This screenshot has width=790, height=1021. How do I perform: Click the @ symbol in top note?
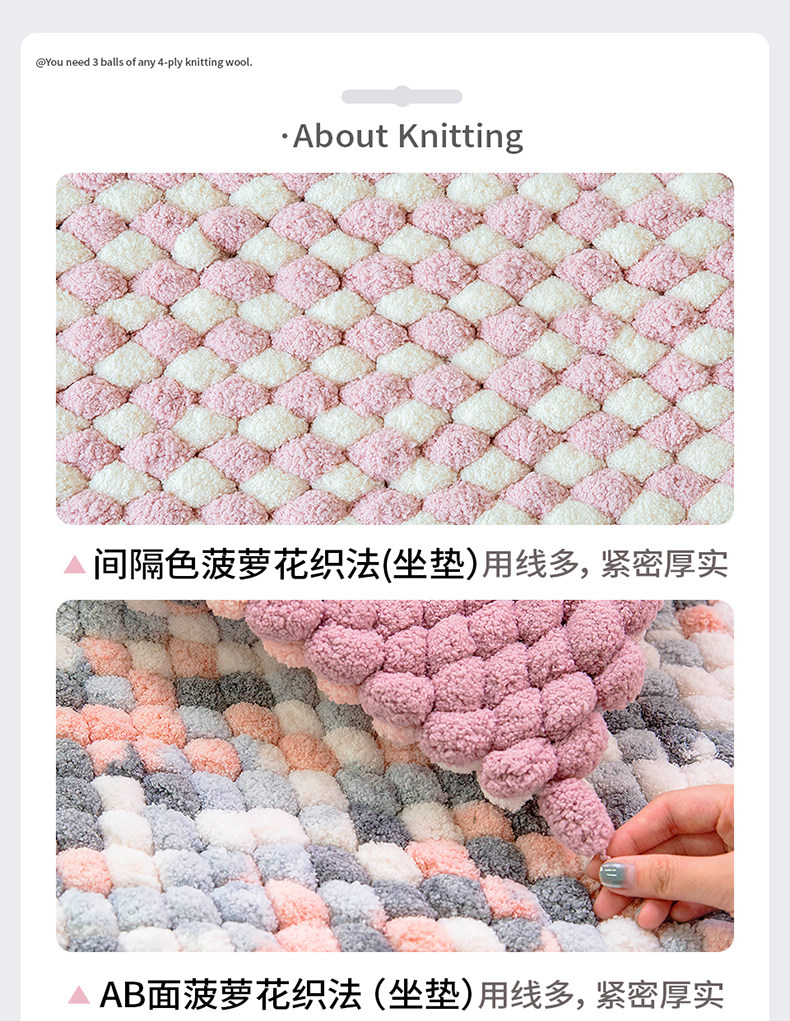[40, 63]
